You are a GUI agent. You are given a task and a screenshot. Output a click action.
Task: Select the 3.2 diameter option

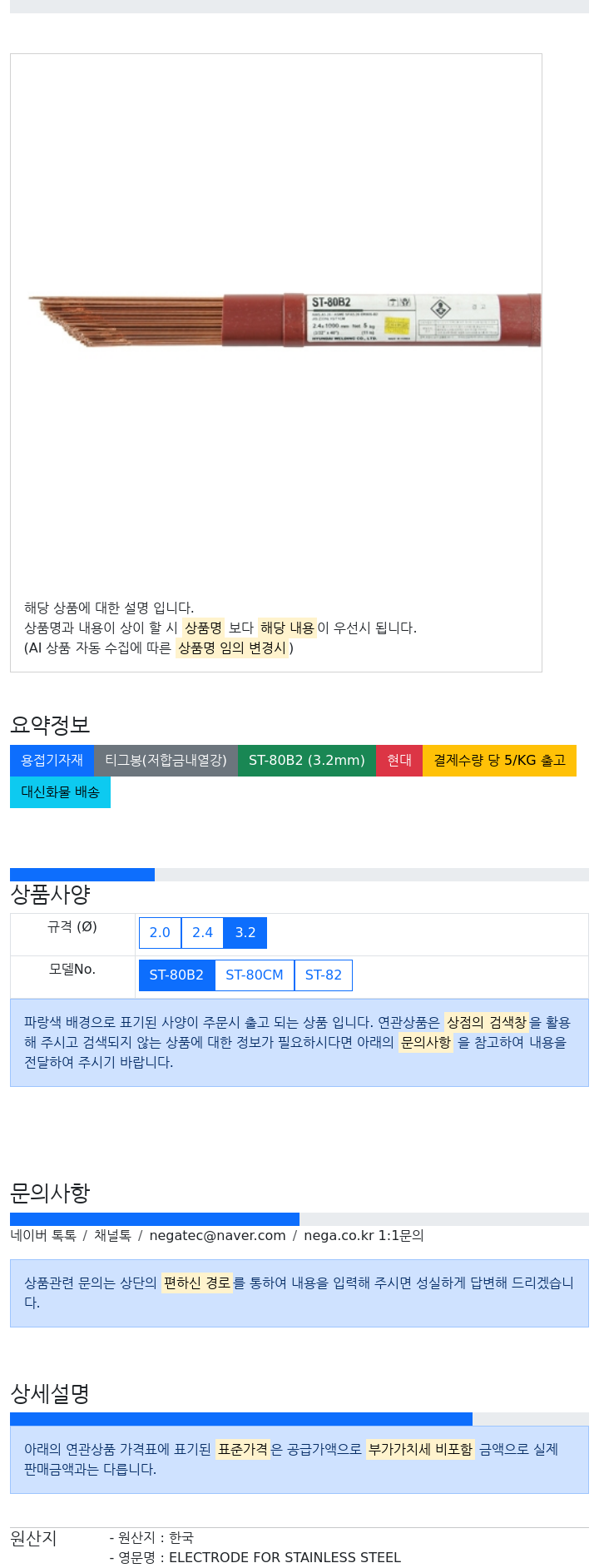245,932
